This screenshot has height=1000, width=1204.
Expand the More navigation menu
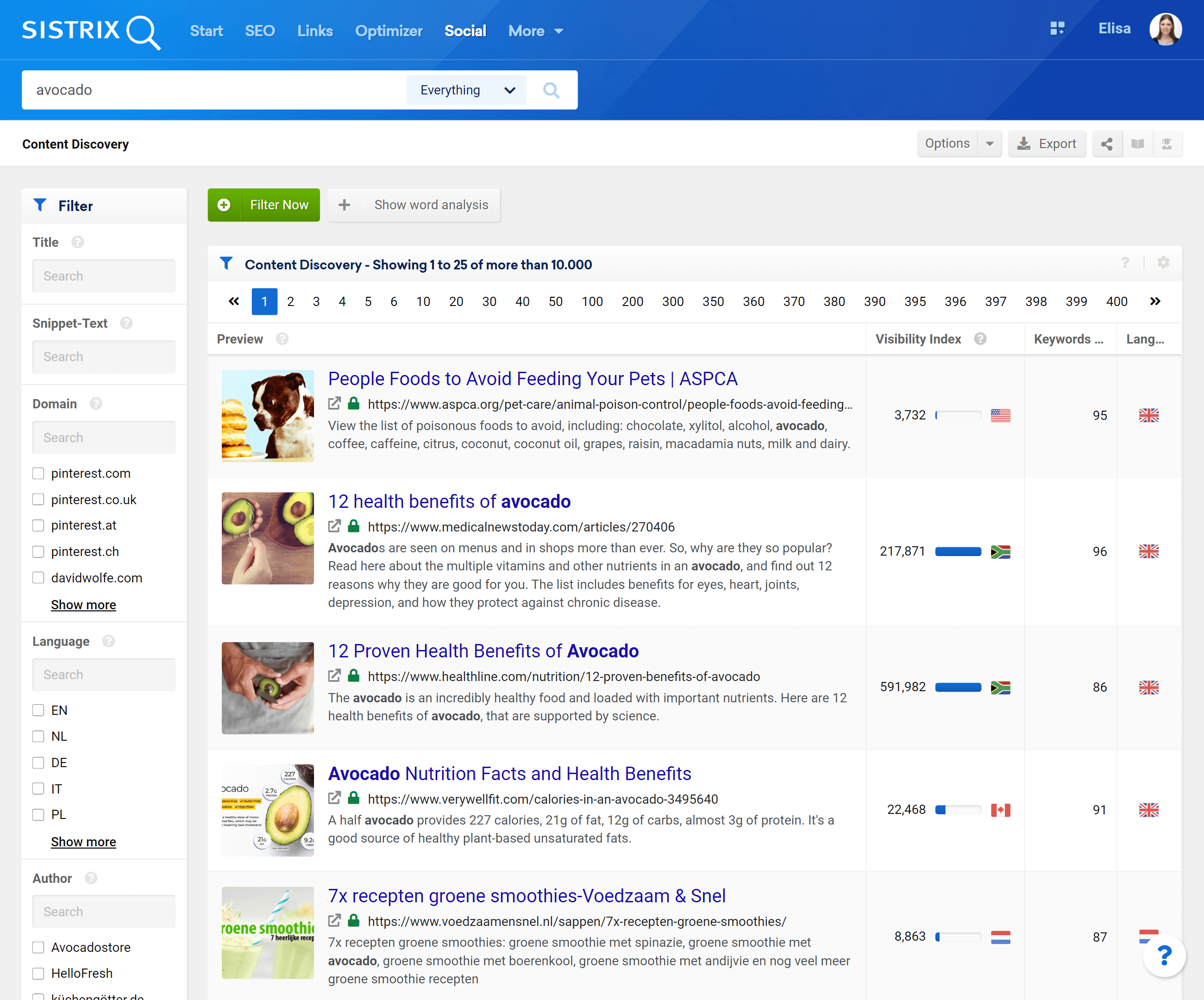(535, 31)
